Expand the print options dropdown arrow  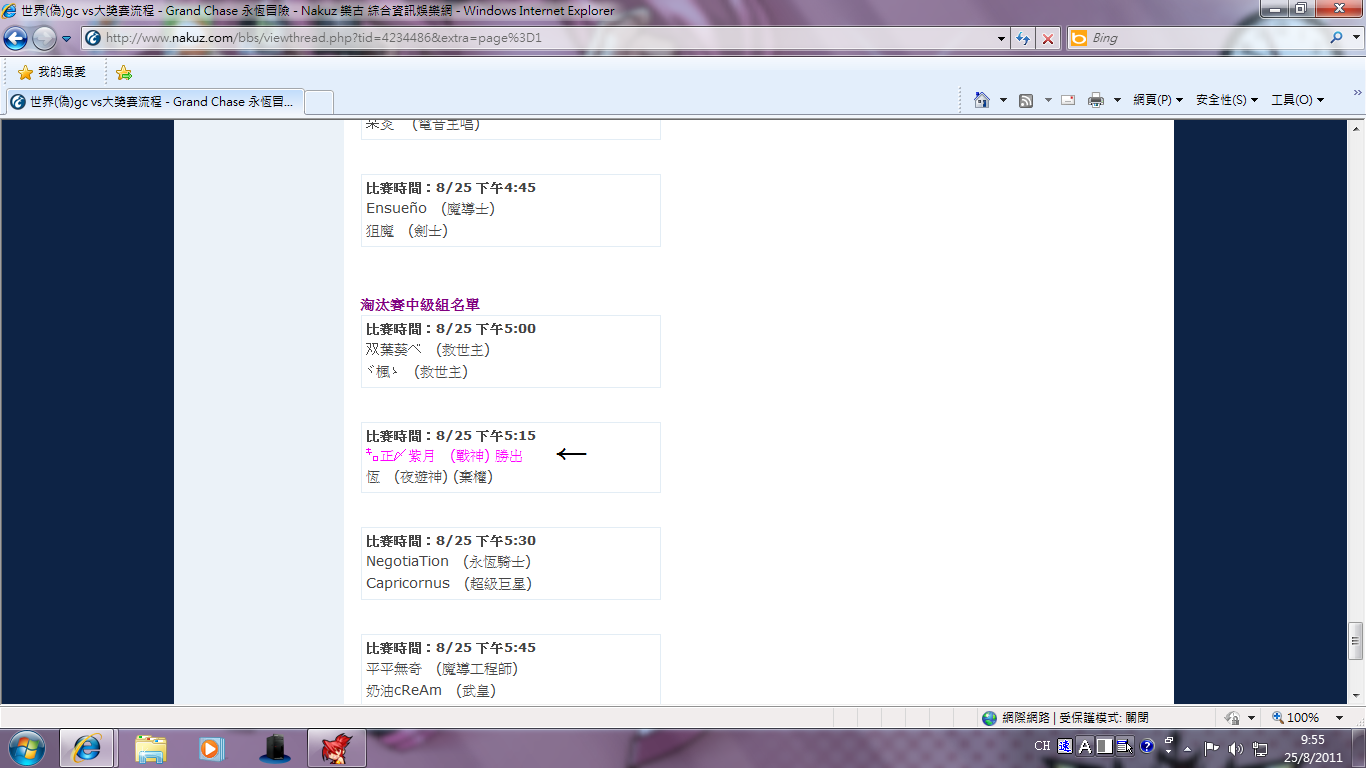(1117, 100)
